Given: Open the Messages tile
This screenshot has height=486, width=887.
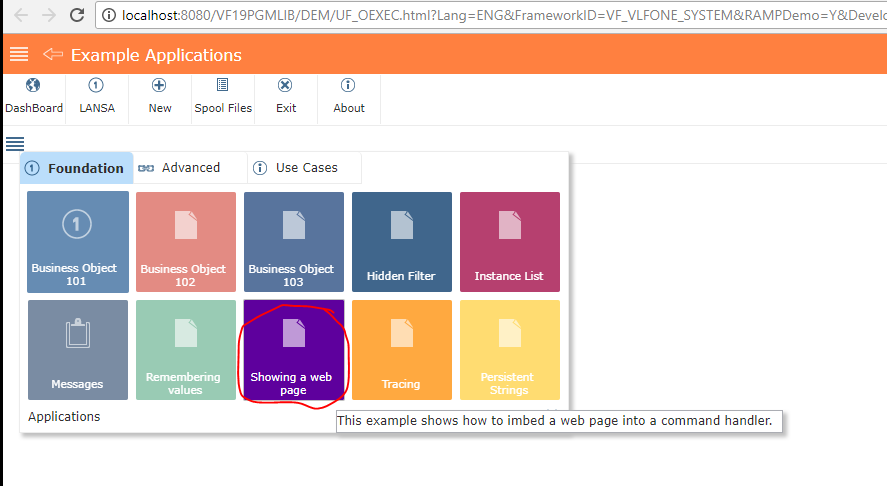Looking at the screenshot, I should click(78, 350).
